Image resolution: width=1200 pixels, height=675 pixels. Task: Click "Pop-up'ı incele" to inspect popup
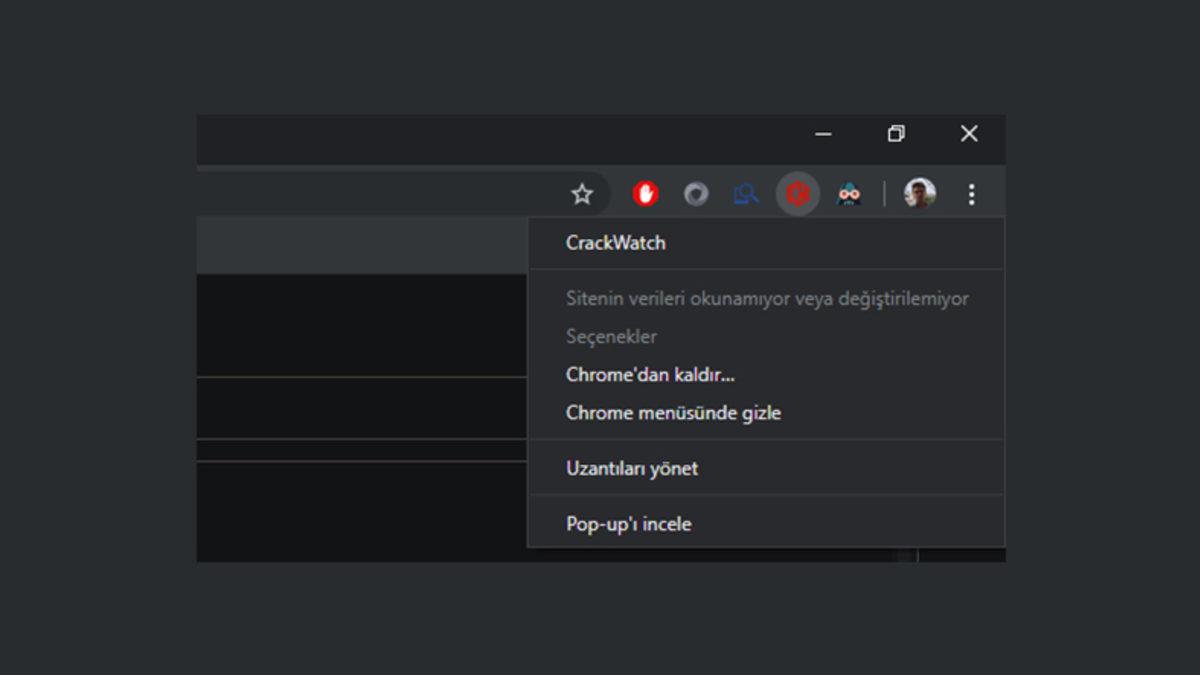[628, 524]
